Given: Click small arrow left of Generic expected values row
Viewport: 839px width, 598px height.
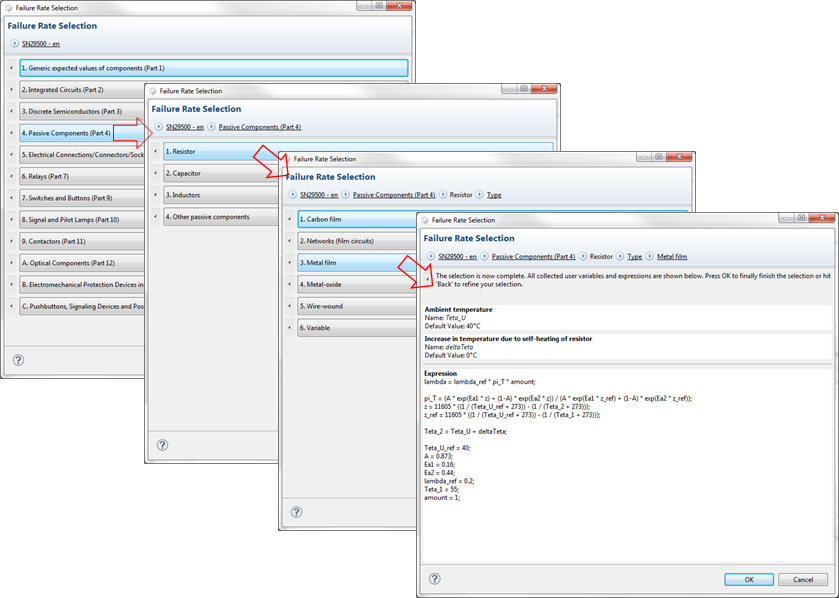Looking at the screenshot, I should click(x=11, y=68).
